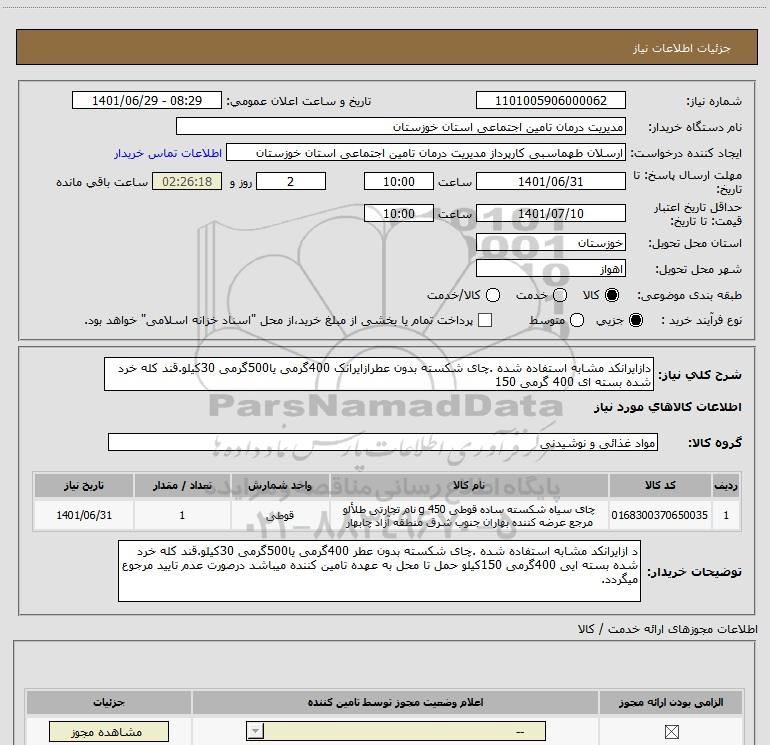The image size is (770, 745).
Task: Toggle Islamic treasury documents payment checkbox
Action: coord(485,320)
